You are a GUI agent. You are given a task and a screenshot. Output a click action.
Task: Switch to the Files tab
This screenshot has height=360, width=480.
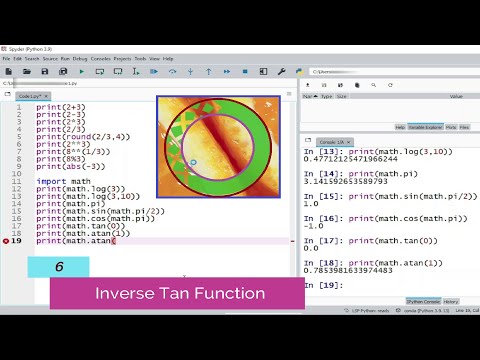point(464,127)
